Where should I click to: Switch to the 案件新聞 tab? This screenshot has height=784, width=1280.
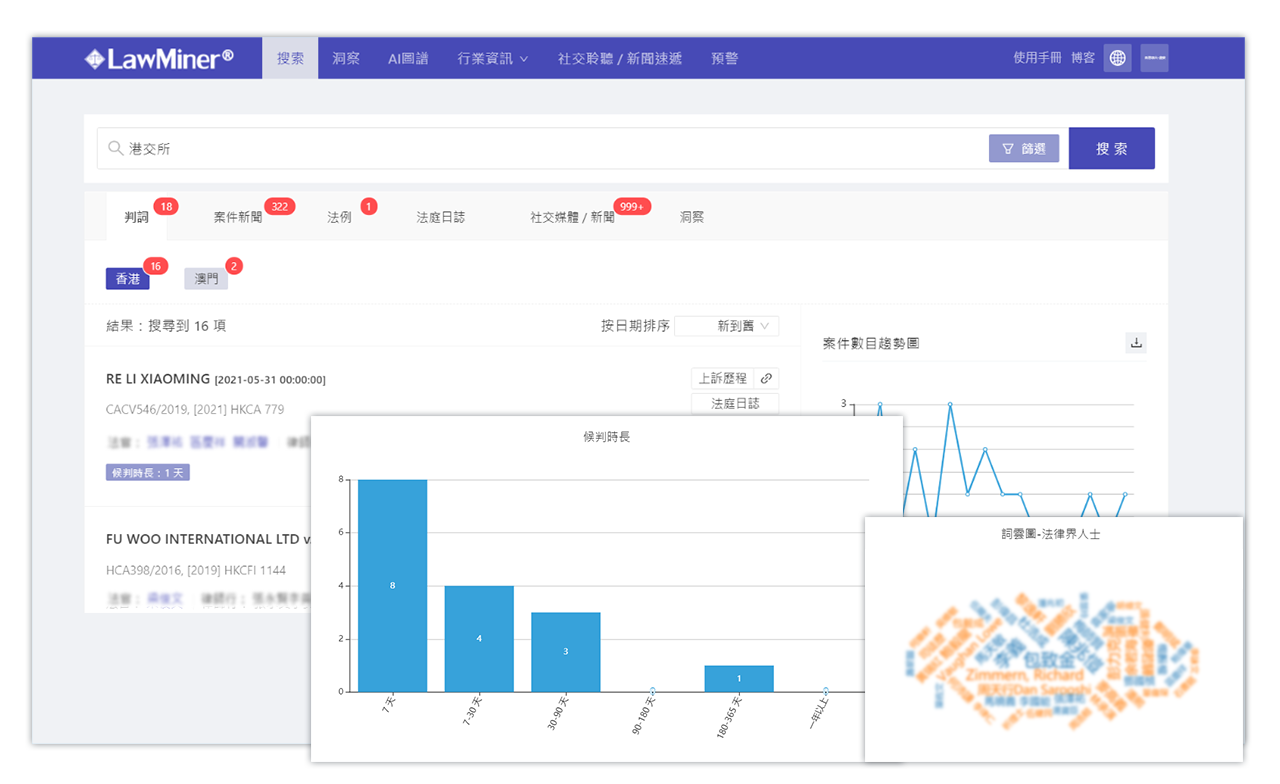pyautogui.click(x=238, y=217)
